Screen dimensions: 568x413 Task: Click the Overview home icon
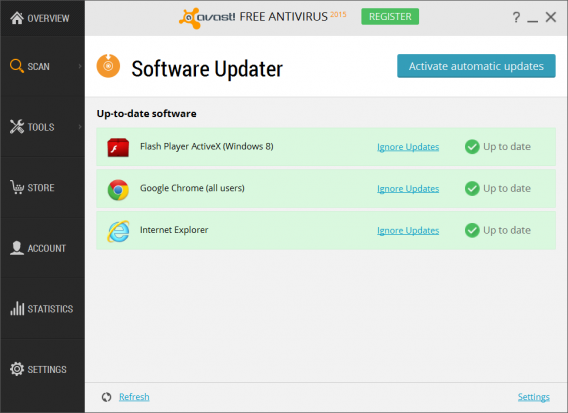point(17,18)
